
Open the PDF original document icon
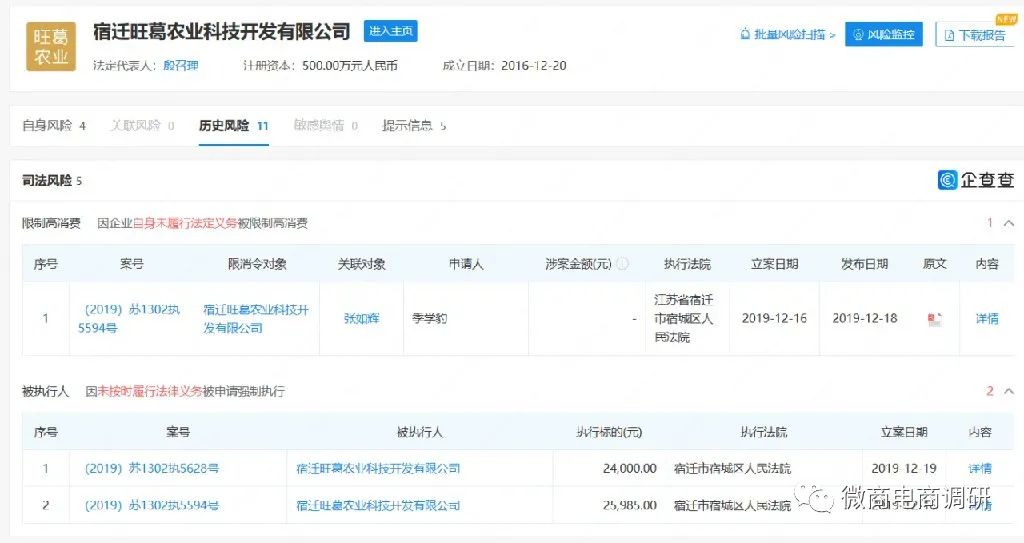(934, 319)
